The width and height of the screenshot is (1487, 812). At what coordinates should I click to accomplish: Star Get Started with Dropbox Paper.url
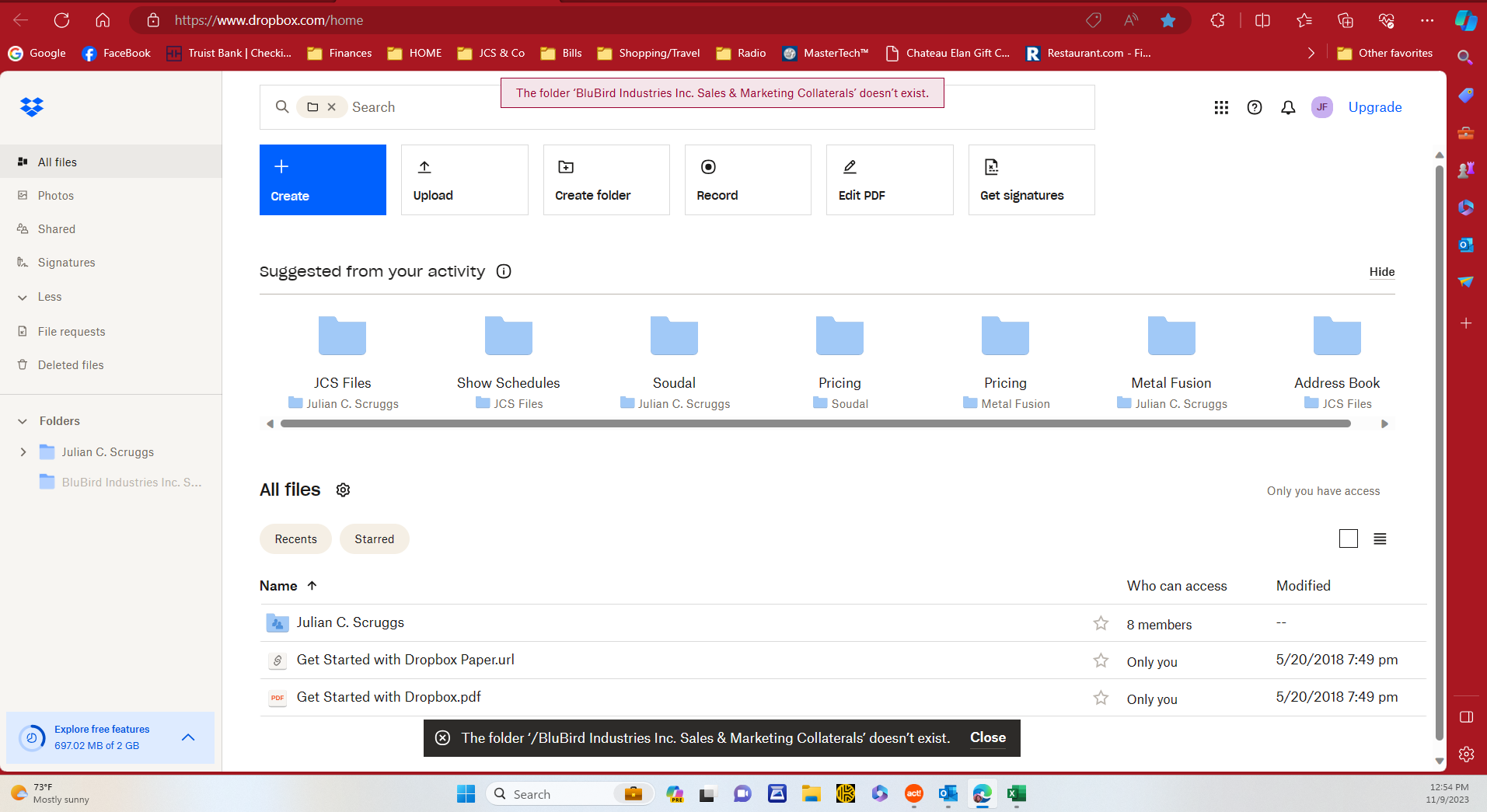tap(1101, 660)
